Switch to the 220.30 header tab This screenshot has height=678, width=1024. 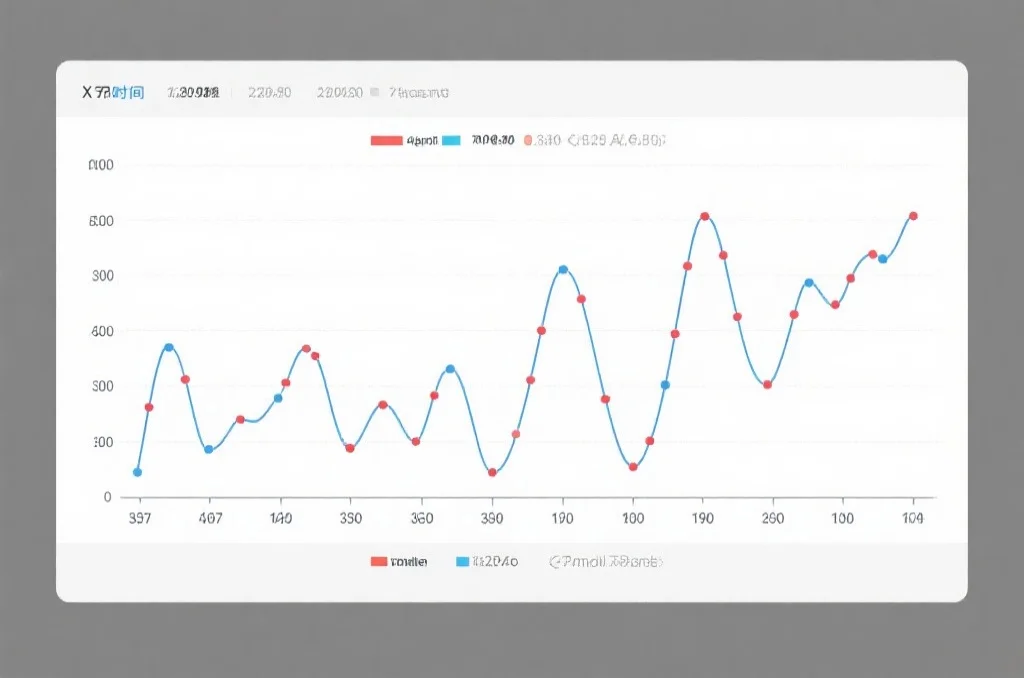[x=269, y=92]
